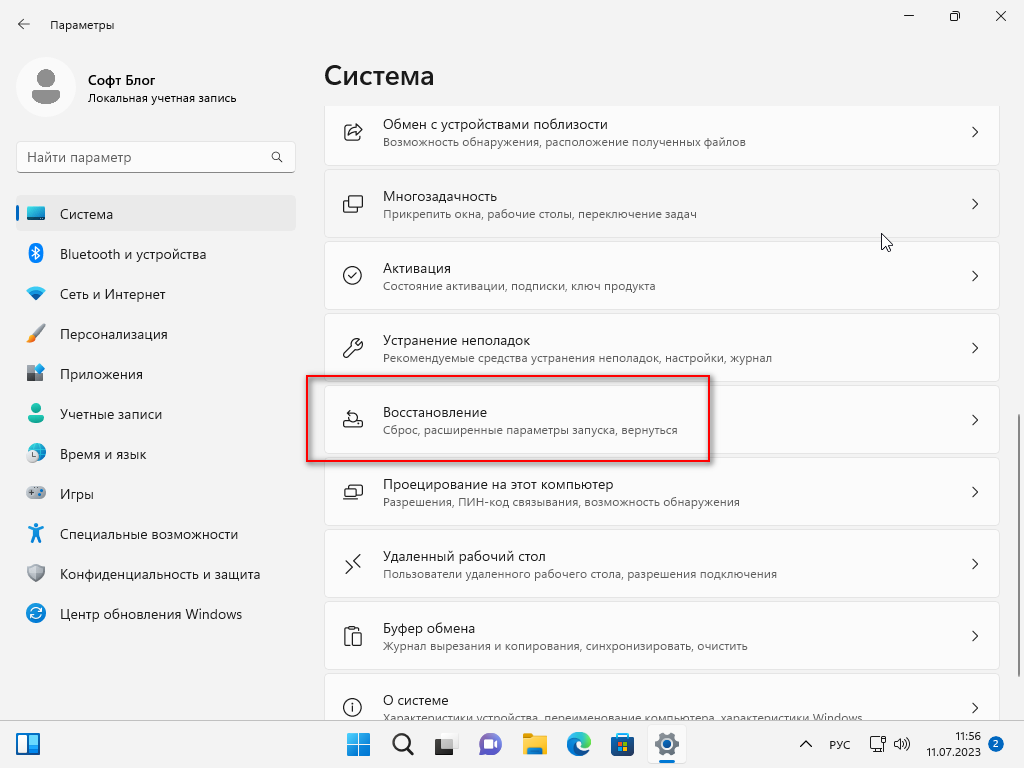
Task: Click the Система monitor icon in sidebar
Action: click(36, 214)
